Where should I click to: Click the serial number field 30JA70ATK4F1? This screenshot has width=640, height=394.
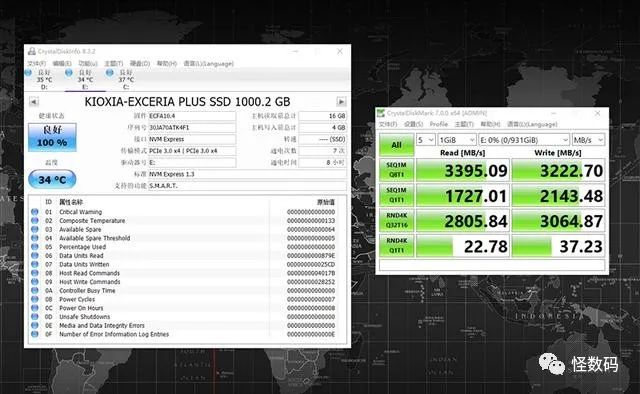(192, 127)
